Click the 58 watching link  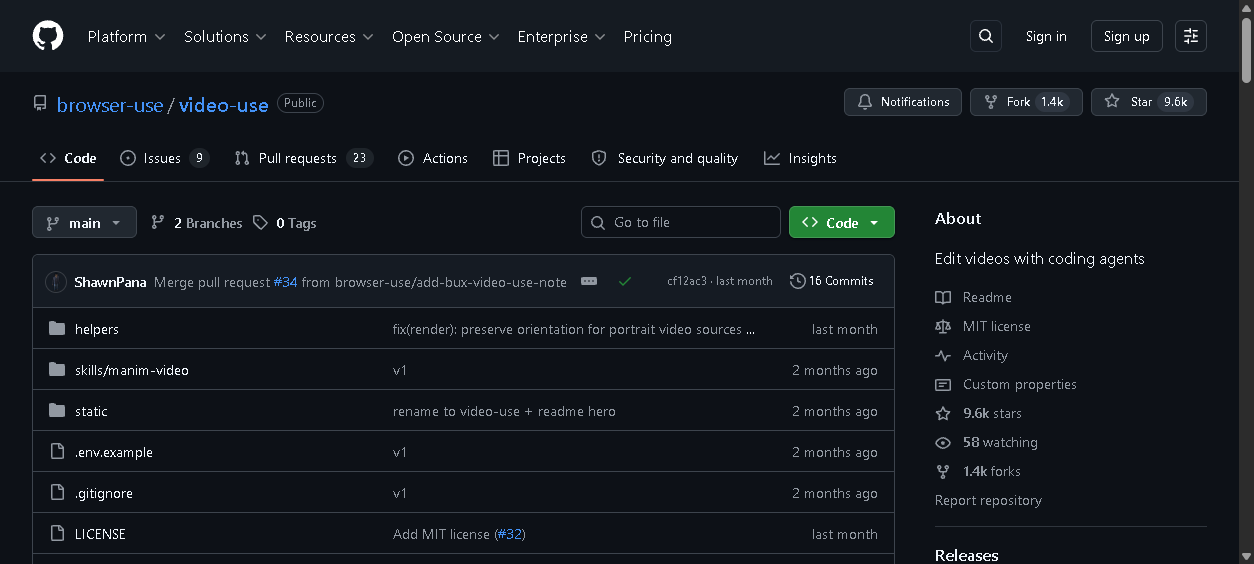(986, 442)
